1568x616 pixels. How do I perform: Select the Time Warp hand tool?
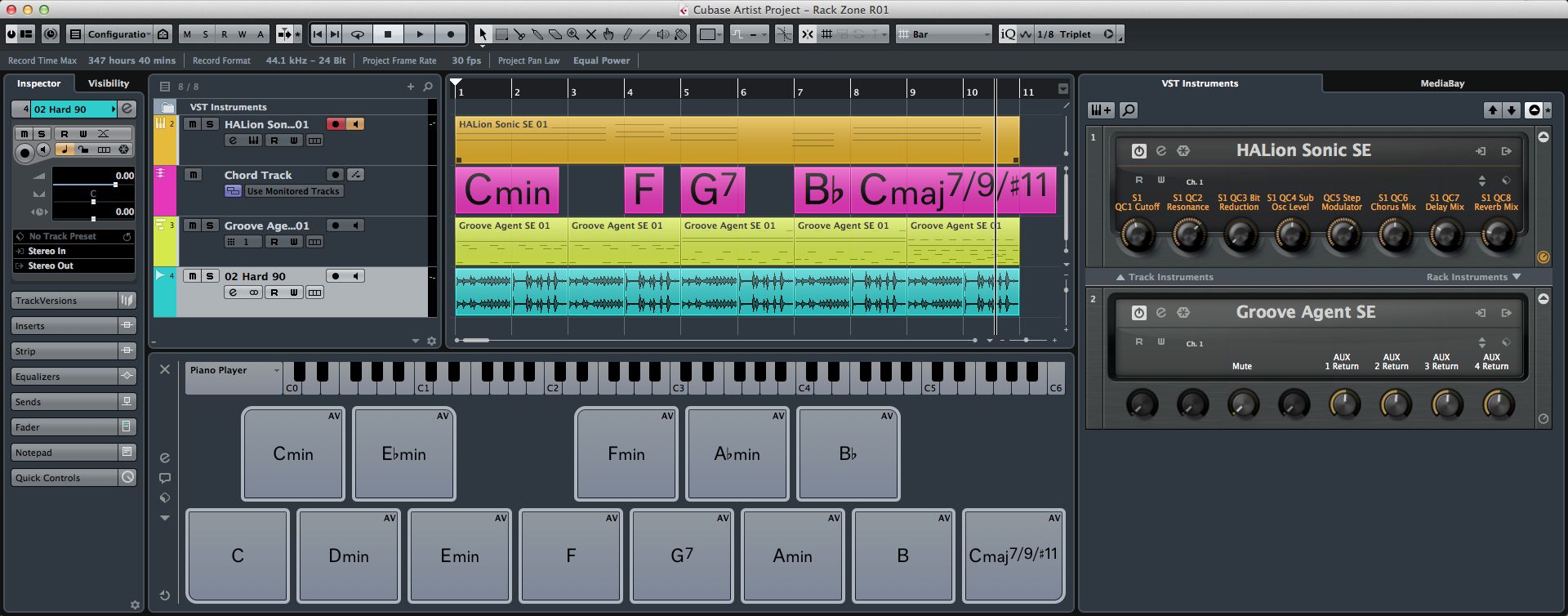click(609, 34)
